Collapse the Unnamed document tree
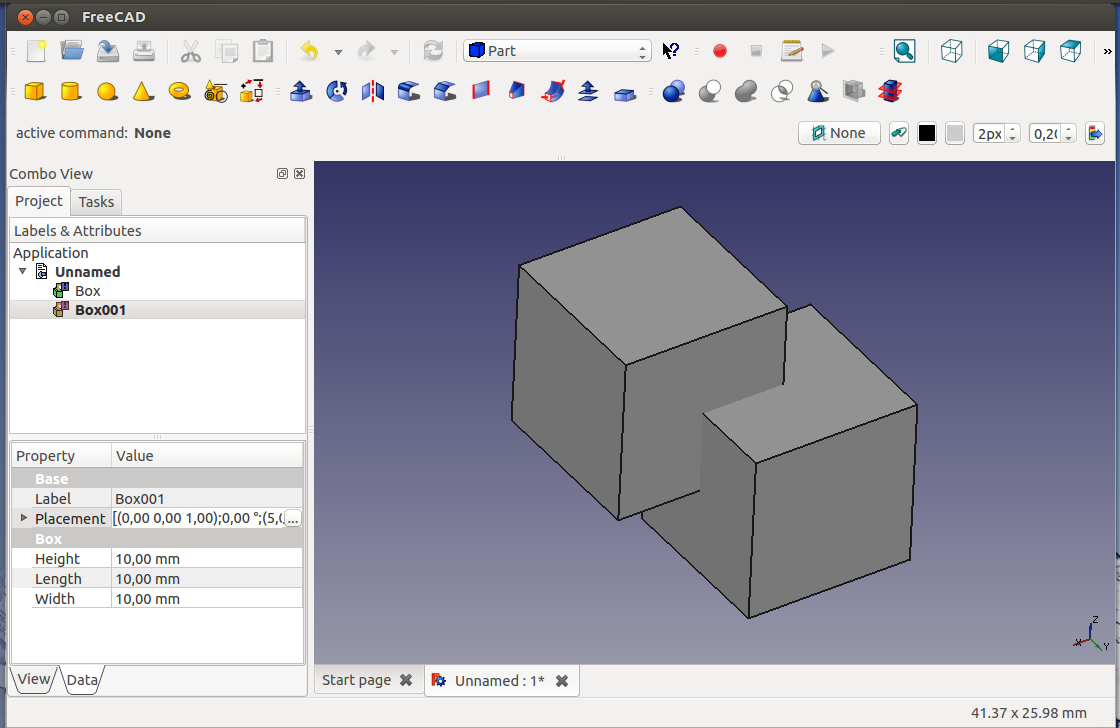 (x=23, y=272)
